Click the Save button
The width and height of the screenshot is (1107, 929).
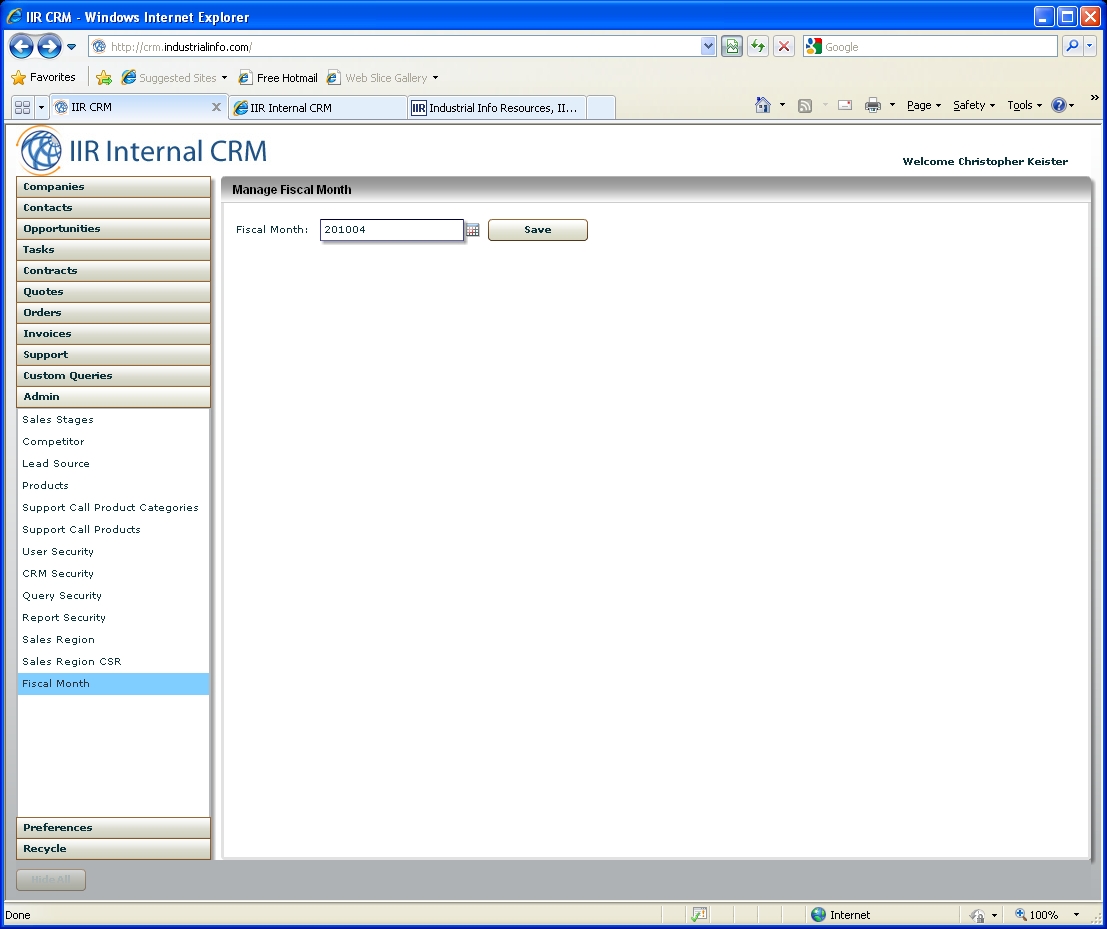[x=538, y=230]
